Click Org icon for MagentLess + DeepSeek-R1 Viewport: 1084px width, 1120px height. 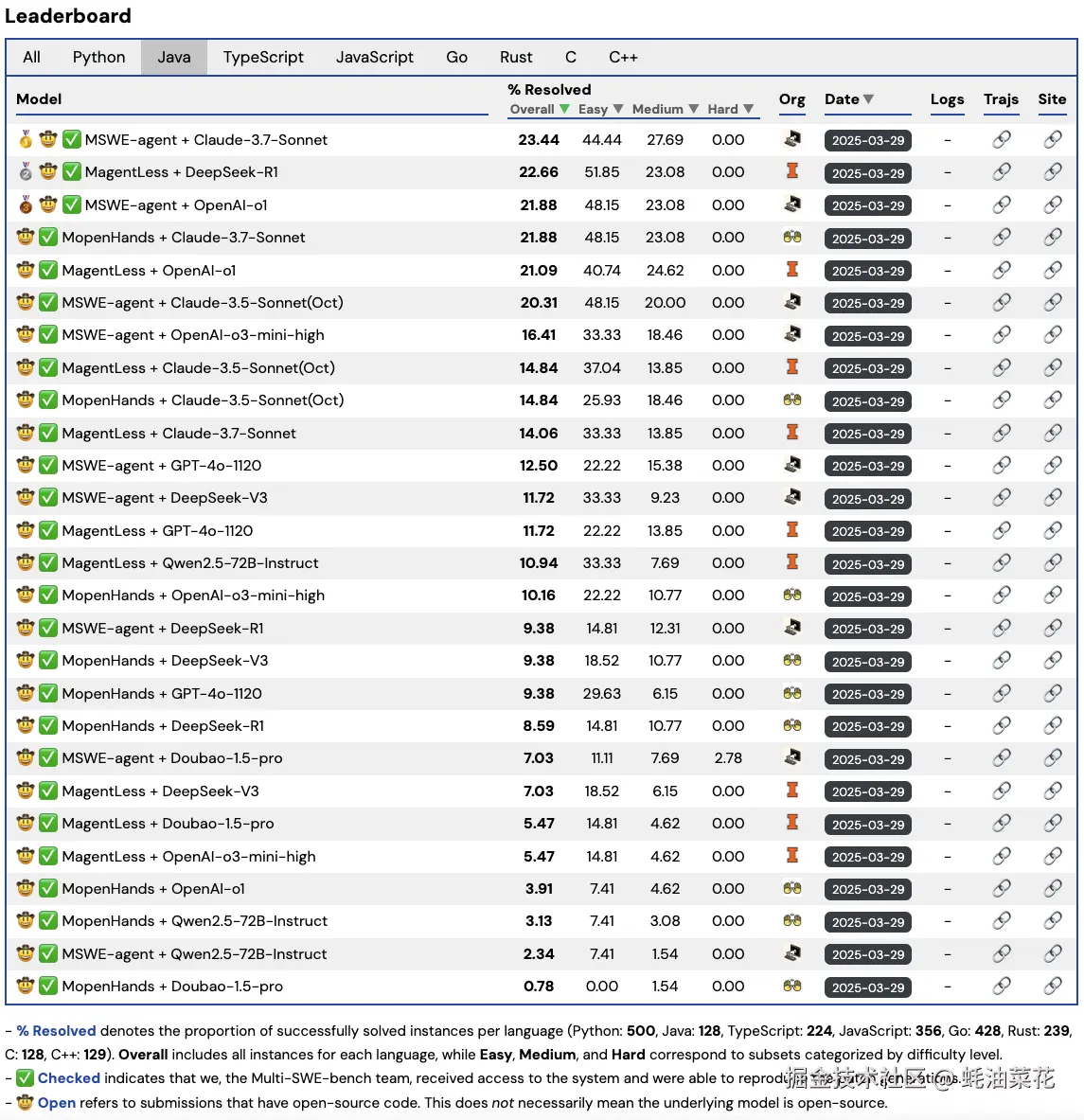(x=791, y=171)
